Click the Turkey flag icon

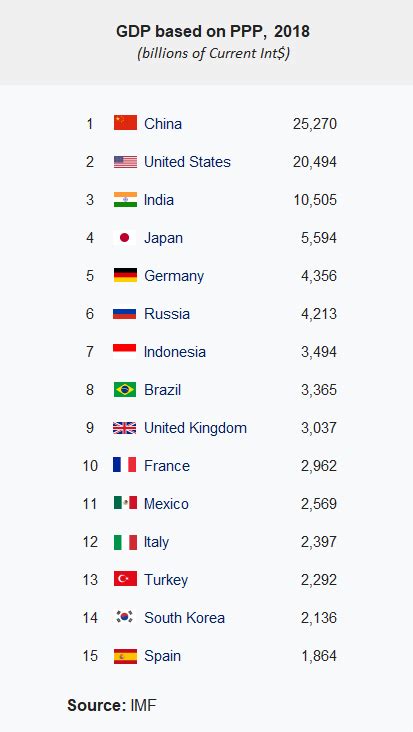click(x=125, y=579)
